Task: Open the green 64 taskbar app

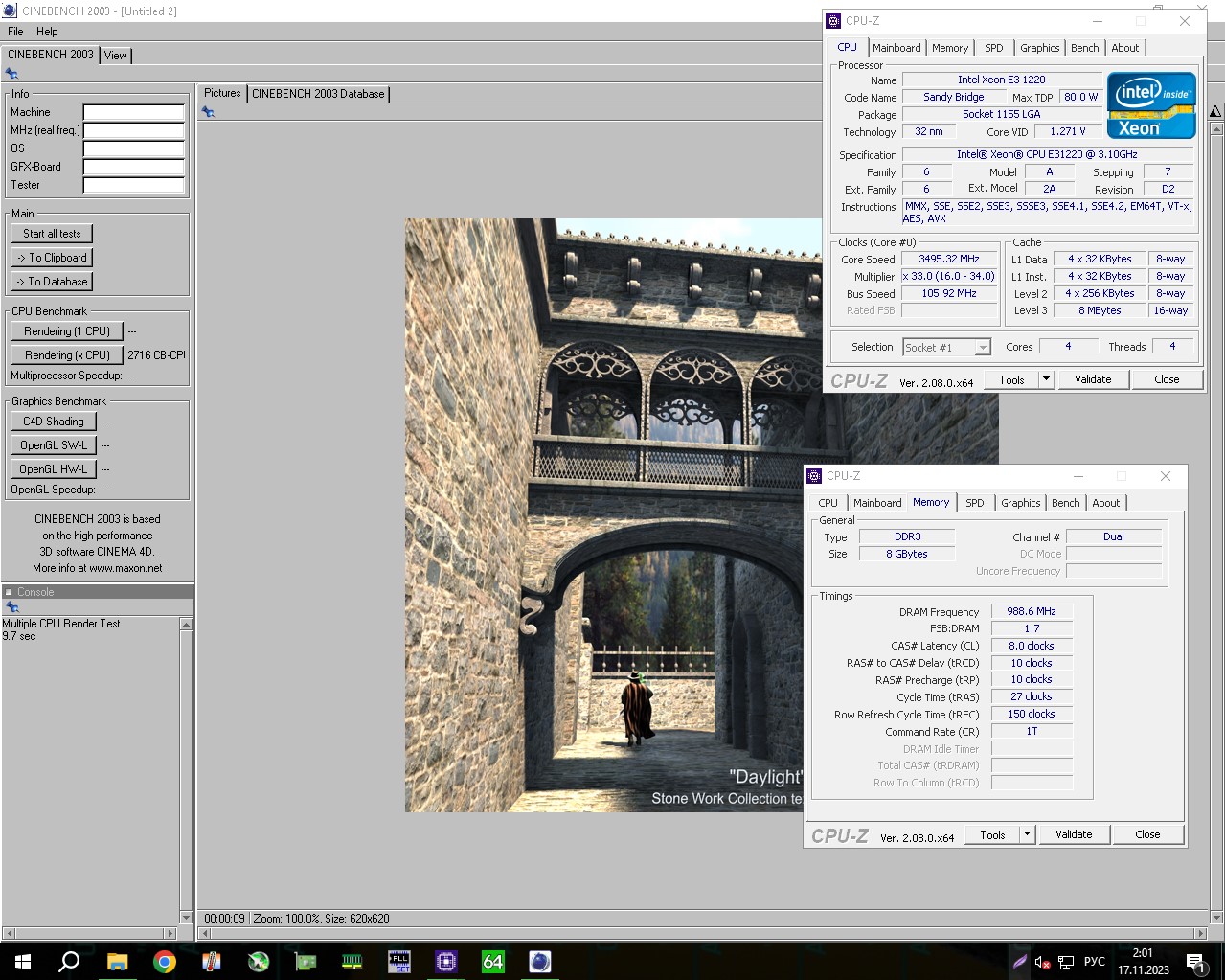Action: tap(492, 961)
